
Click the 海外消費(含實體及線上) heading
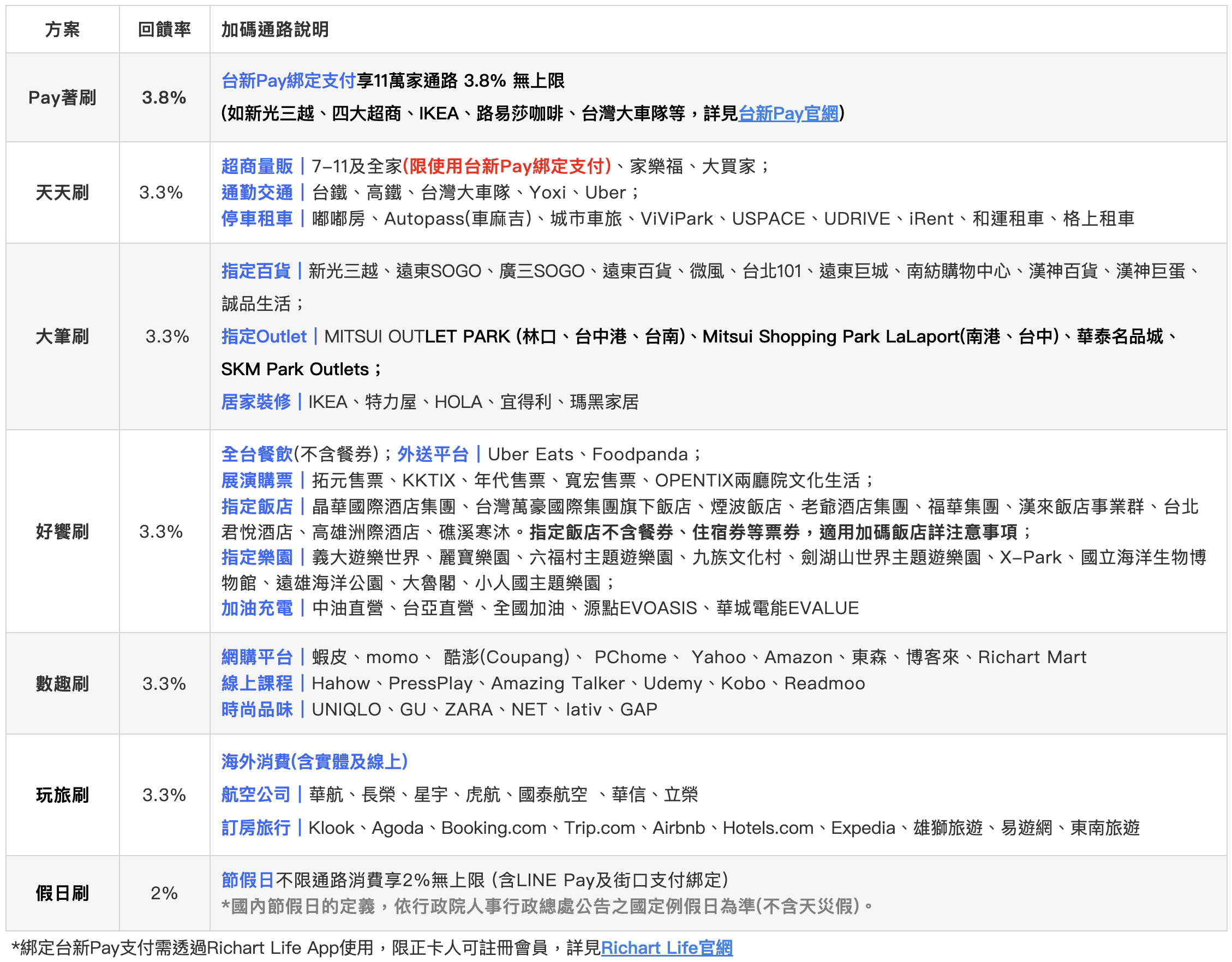315,762
